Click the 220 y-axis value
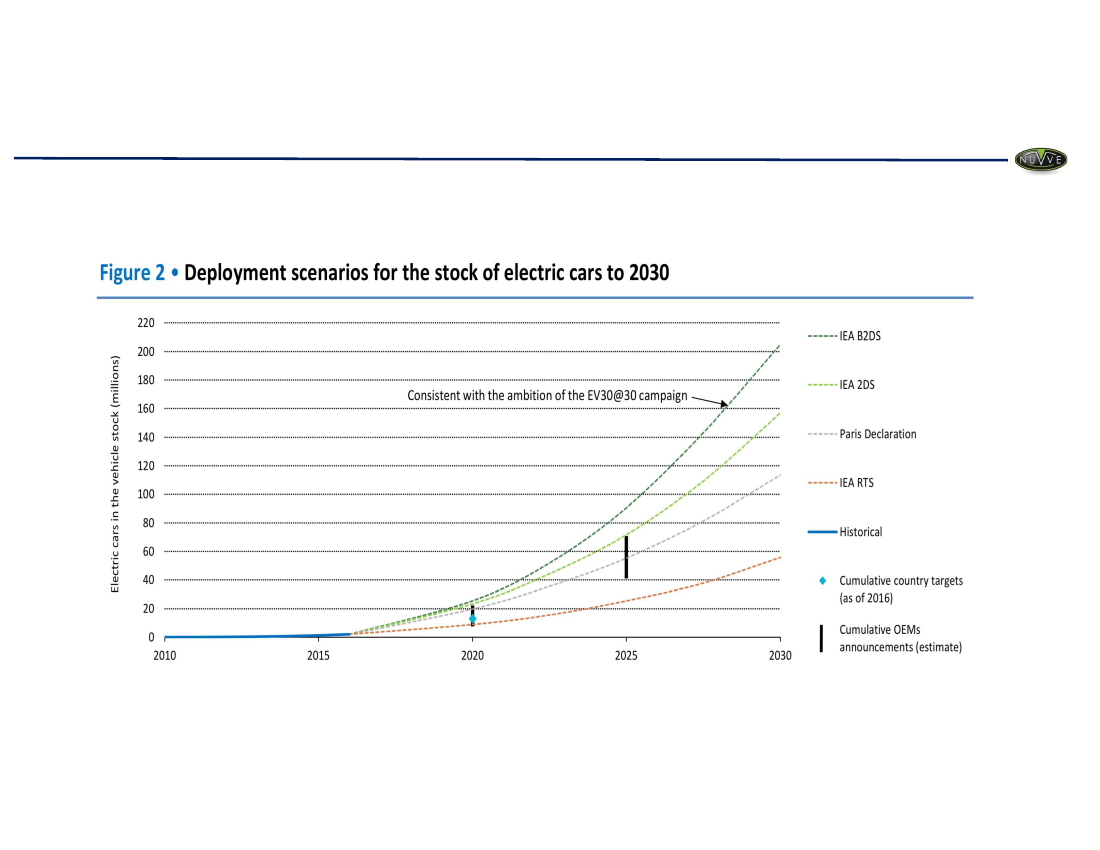 pos(146,323)
